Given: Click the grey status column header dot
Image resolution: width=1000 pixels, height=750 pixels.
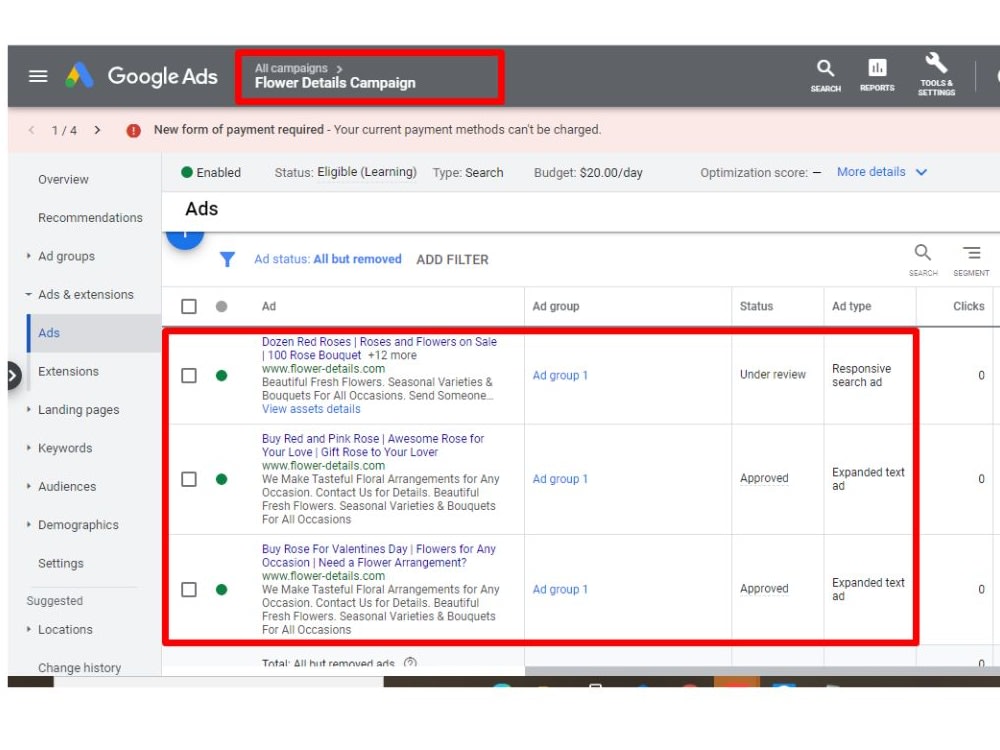Looking at the screenshot, I should click(221, 306).
